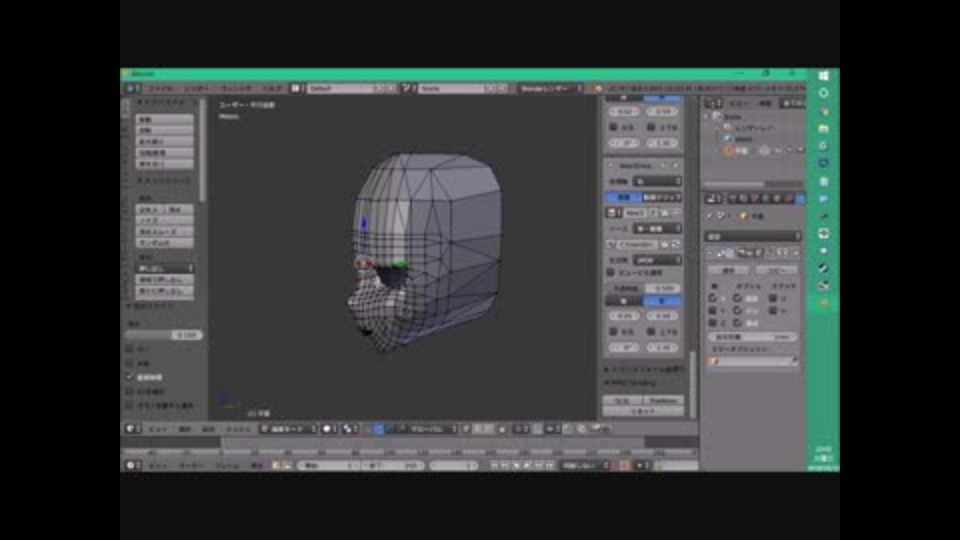This screenshot has width=960, height=540.
Task: Open the ヘルプ (Help) menu
Action: pyautogui.click(x=272, y=89)
